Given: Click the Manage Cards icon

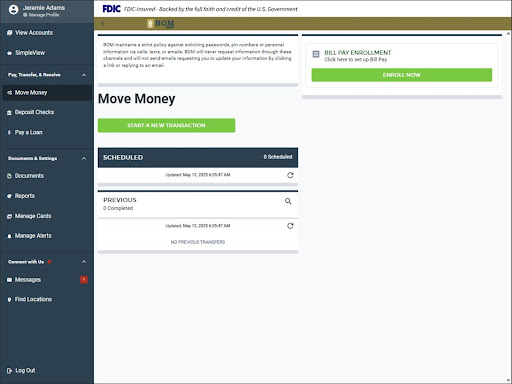Looking at the screenshot, I should point(9,216).
